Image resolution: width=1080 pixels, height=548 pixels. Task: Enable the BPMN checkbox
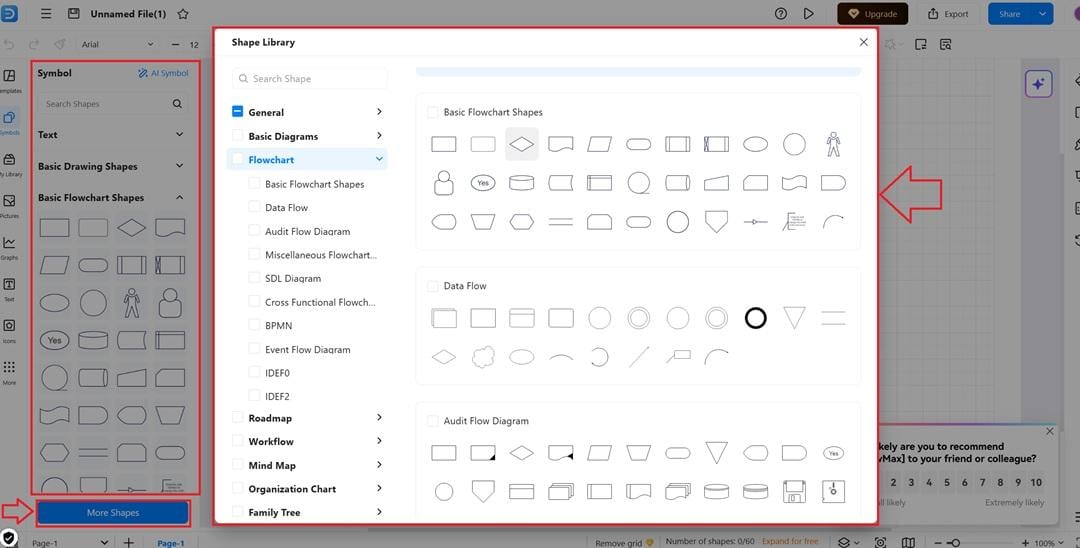(x=255, y=325)
